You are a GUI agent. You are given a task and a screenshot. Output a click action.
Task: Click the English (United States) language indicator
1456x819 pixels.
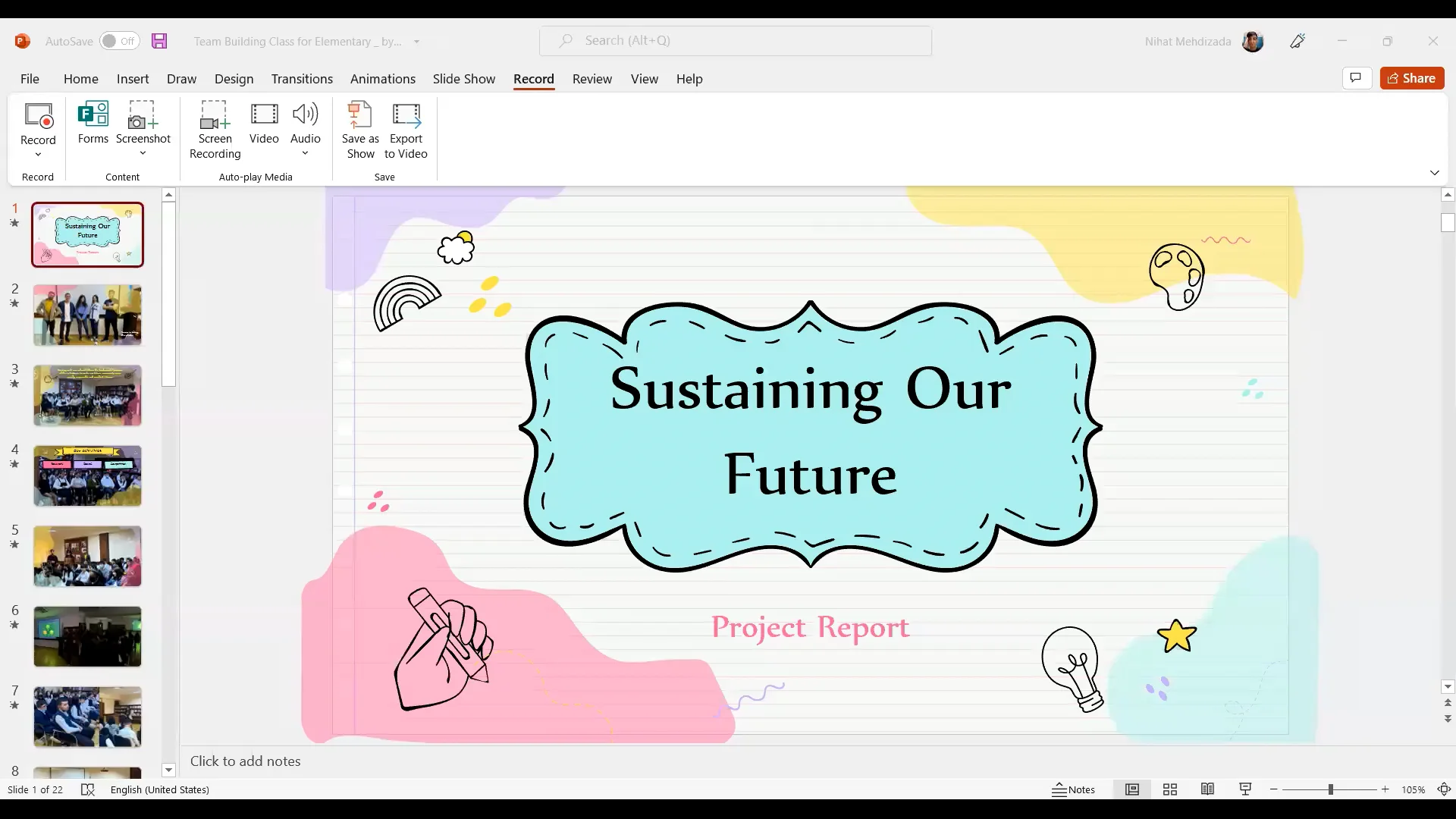160,789
